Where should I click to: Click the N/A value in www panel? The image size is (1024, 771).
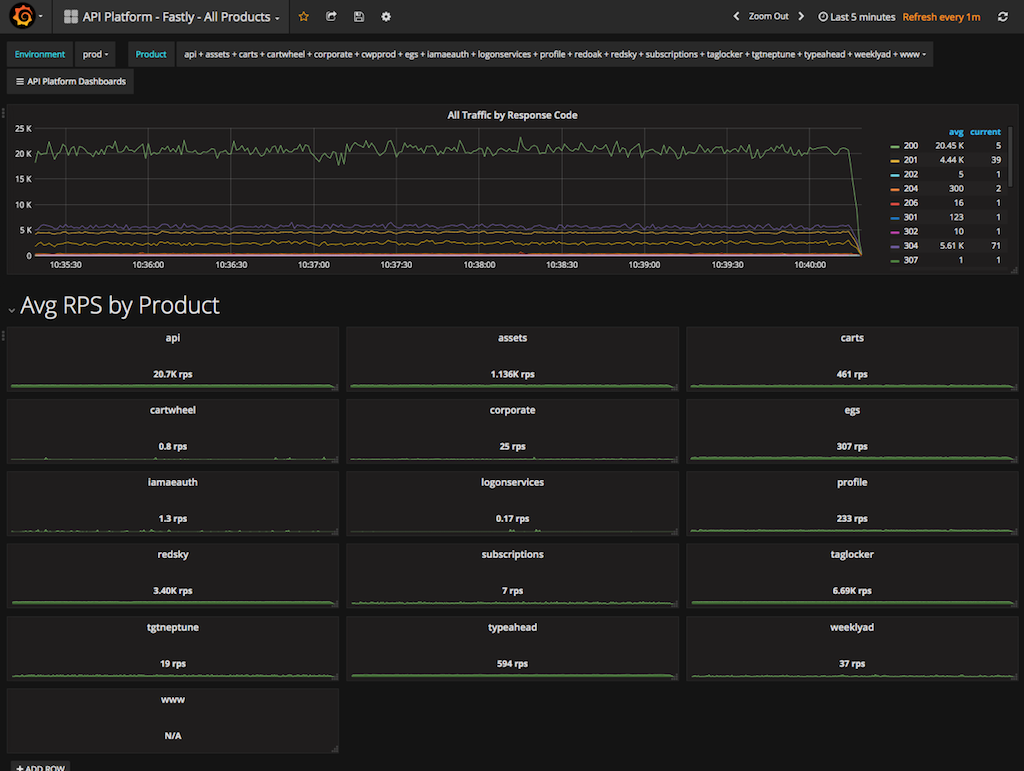[x=172, y=736]
